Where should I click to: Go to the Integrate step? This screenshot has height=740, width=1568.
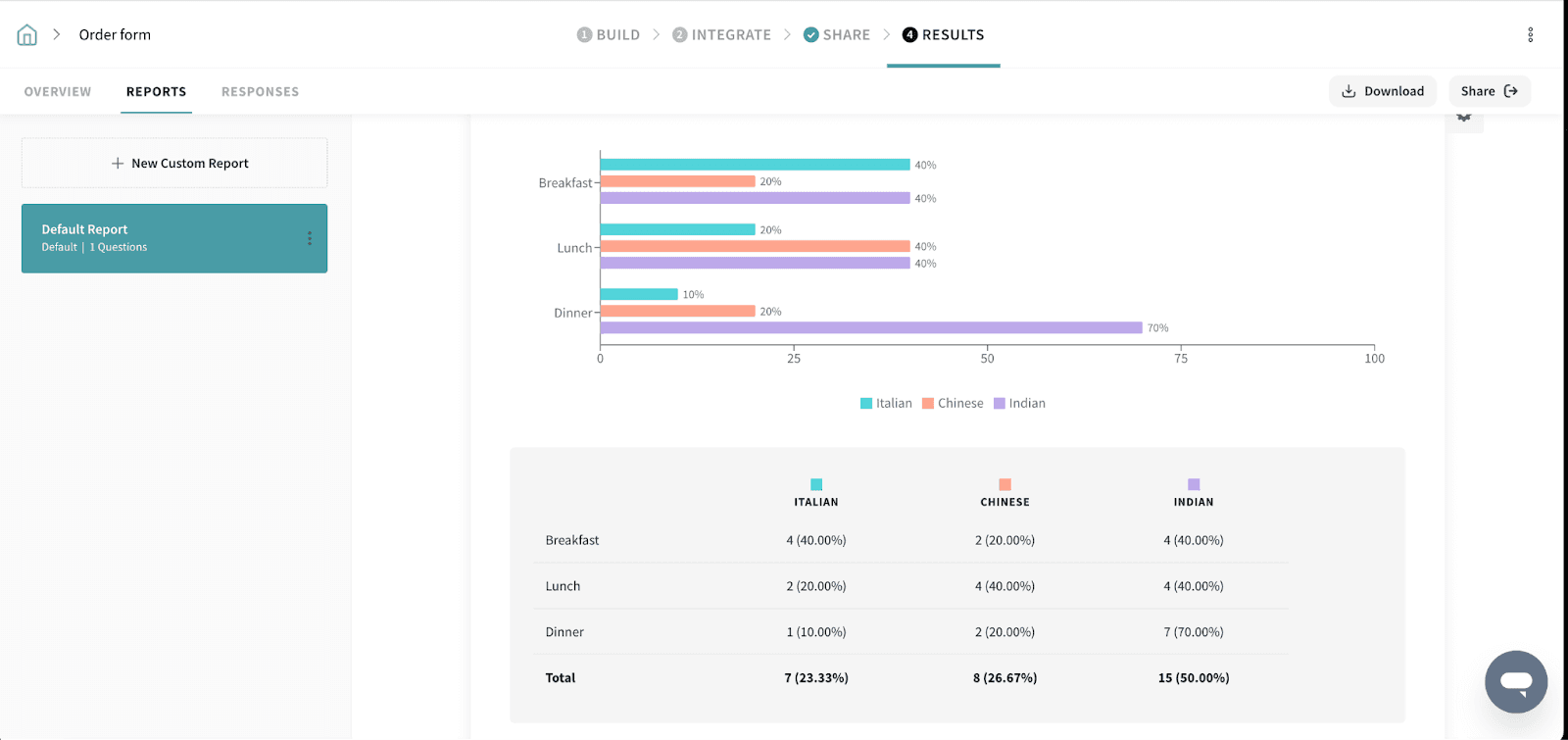721,35
